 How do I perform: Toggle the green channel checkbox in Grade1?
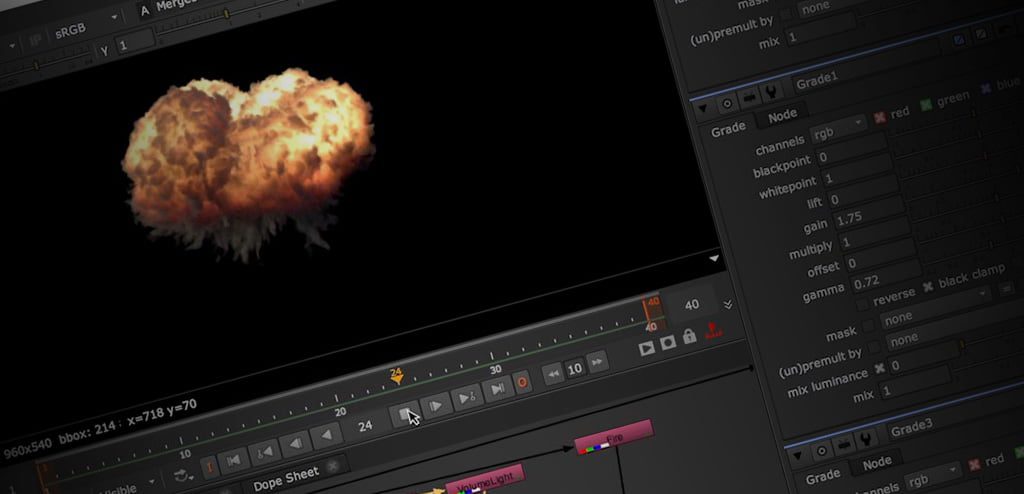pyautogui.click(x=925, y=105)
